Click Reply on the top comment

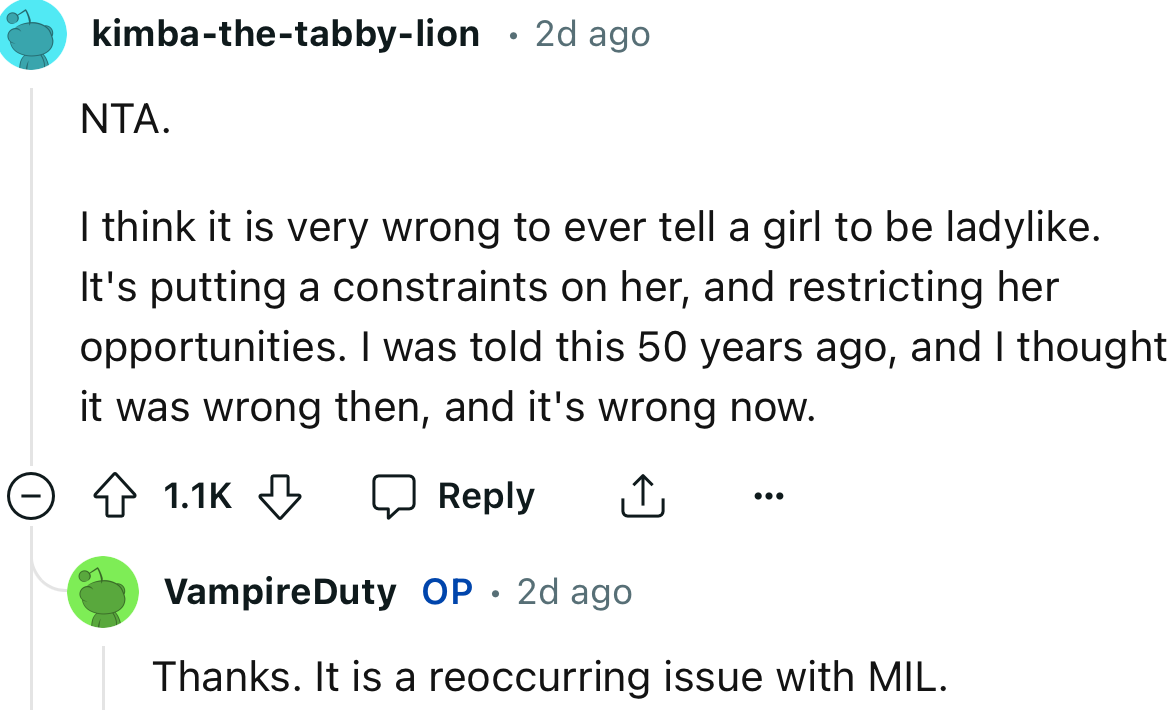tap(485, 494)
